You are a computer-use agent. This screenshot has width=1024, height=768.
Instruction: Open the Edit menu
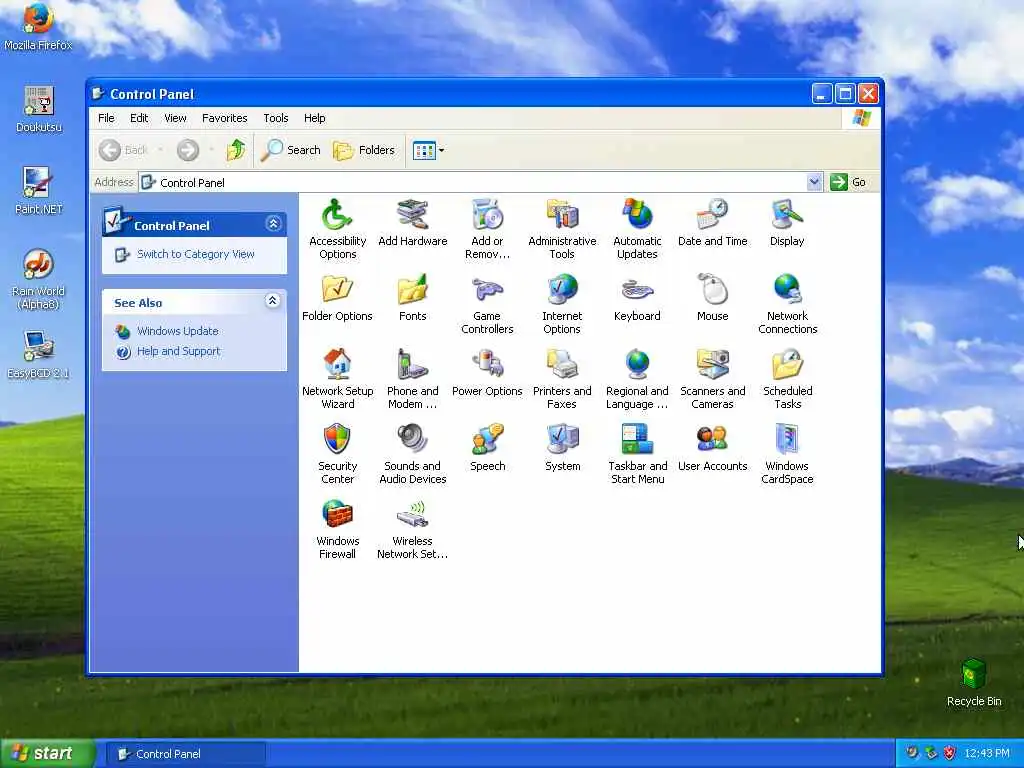[138, 118]
